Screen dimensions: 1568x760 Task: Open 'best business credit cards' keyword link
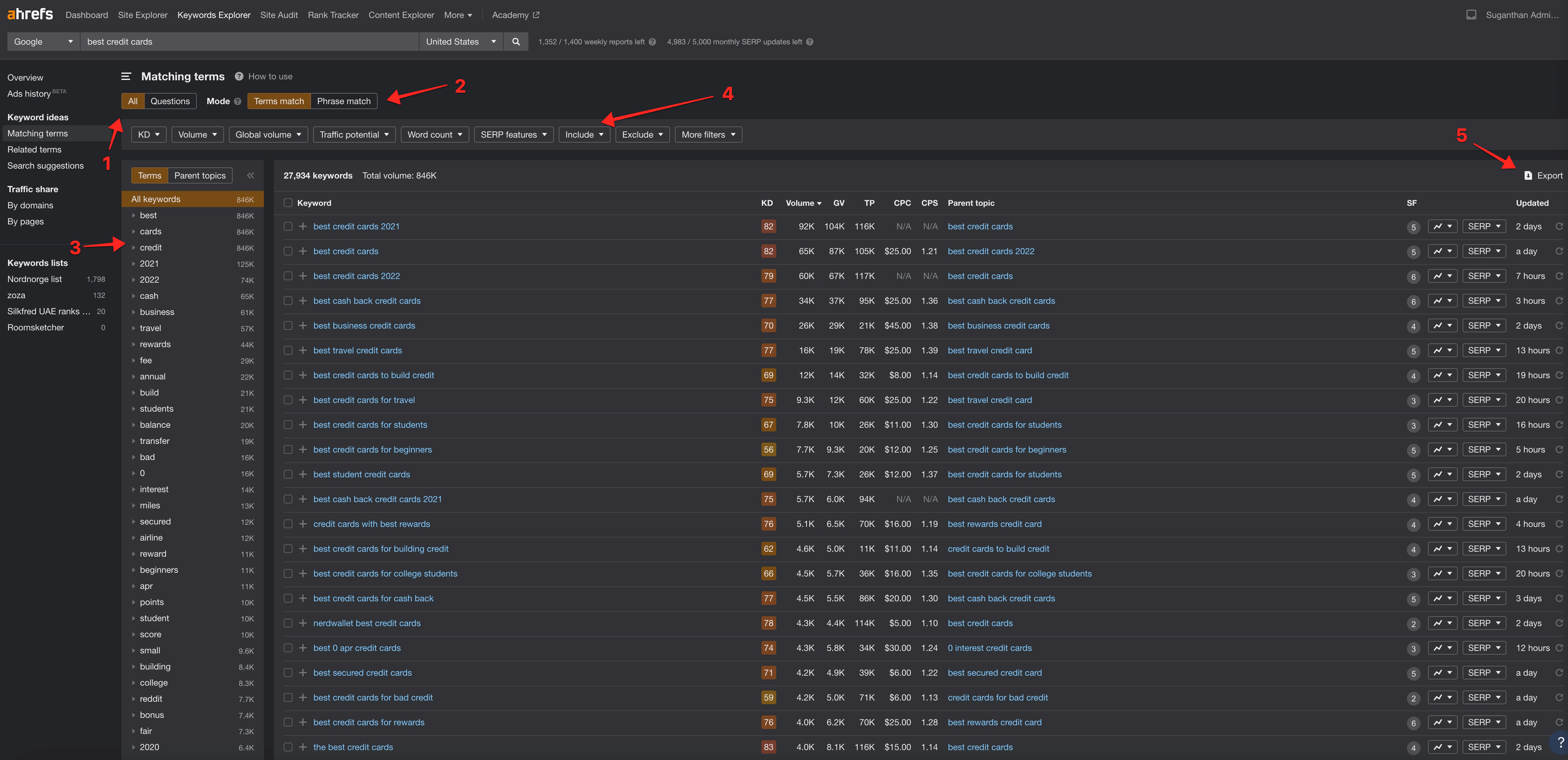(x=364, y=326)
